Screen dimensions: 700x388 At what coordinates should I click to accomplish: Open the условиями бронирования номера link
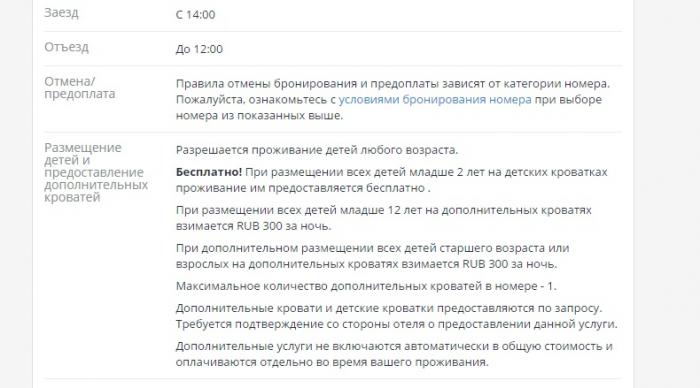tap(435, 100)
